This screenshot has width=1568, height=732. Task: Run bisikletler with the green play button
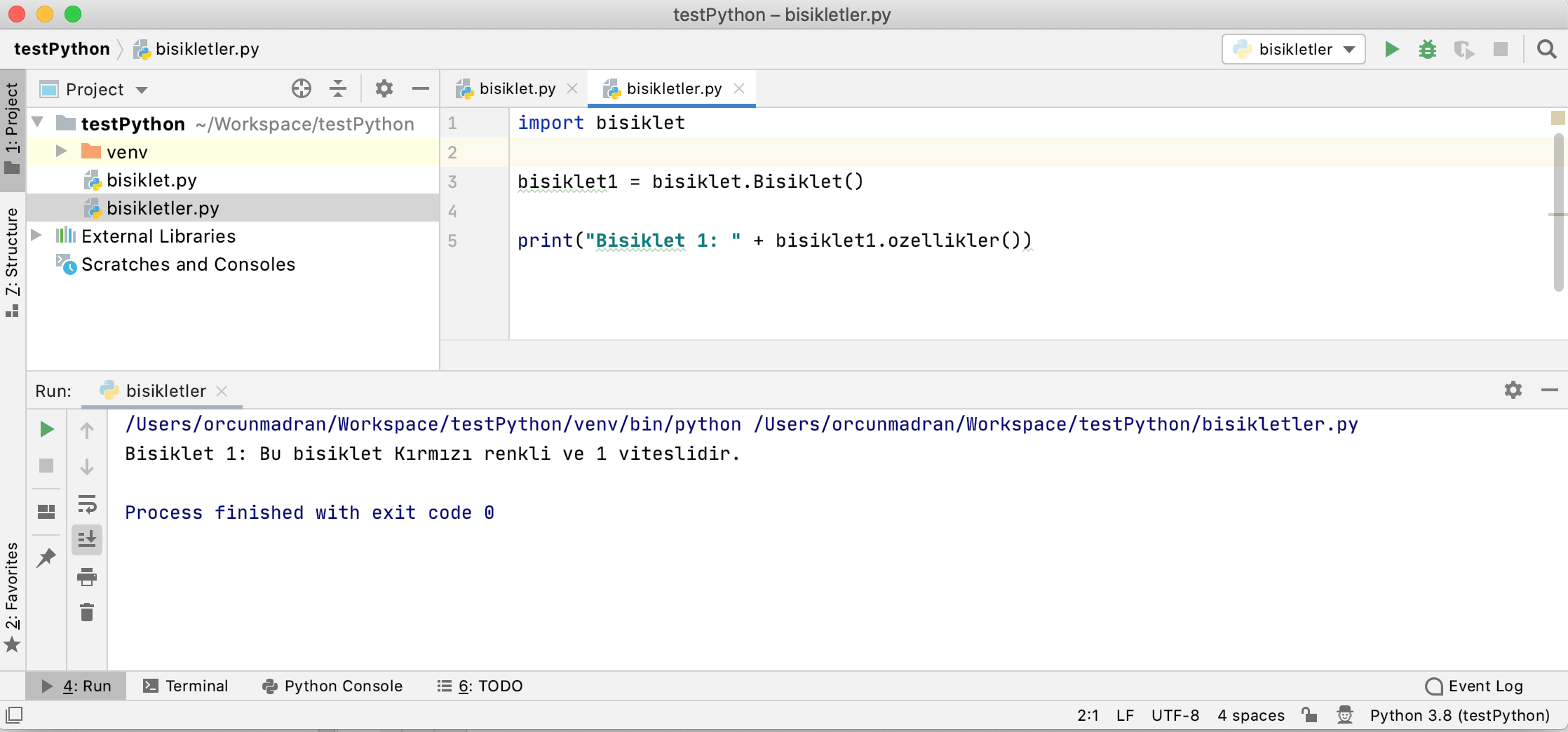click(1392, 49)
